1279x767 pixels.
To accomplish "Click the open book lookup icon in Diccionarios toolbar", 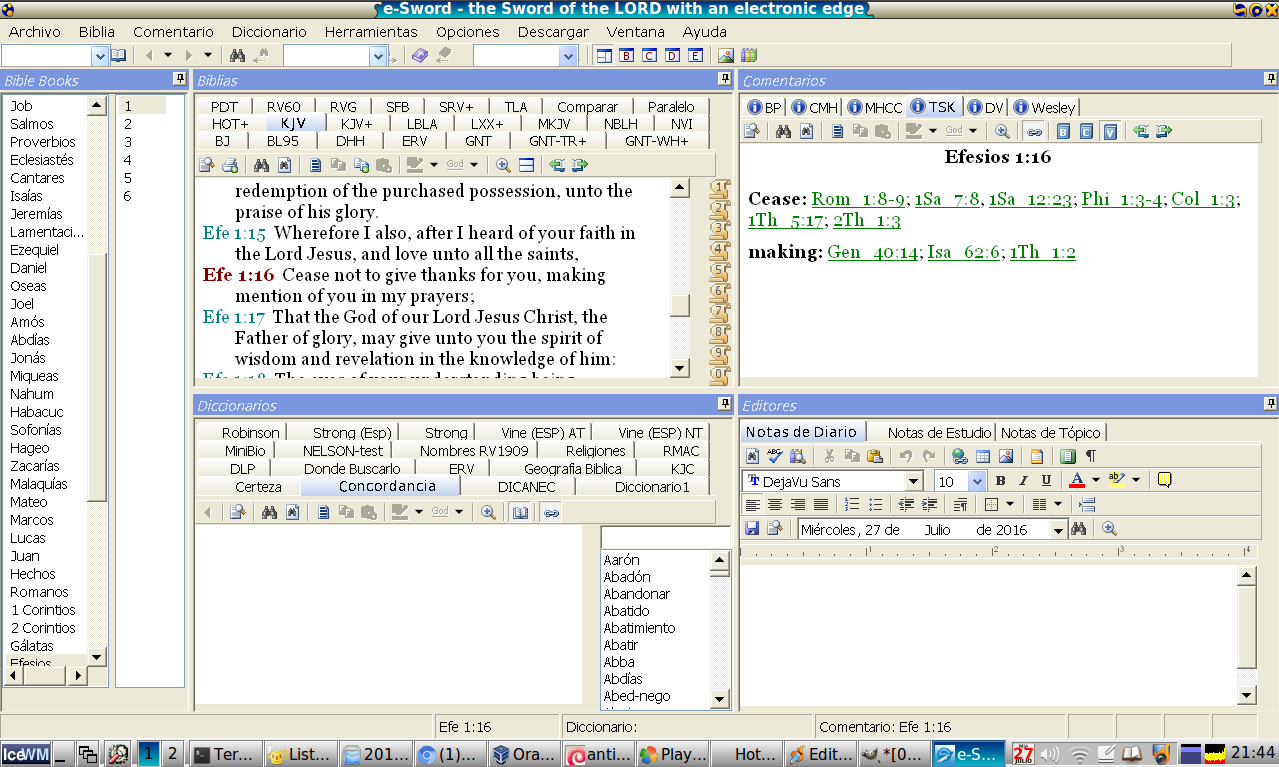I will (520, 512).
